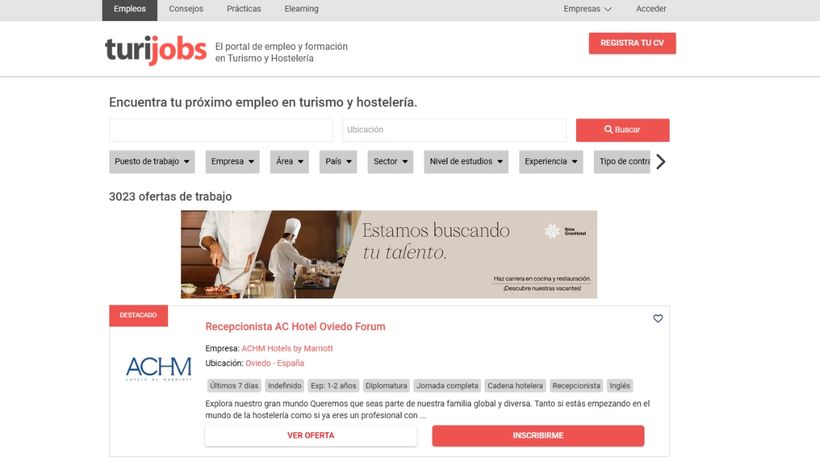The image size is (820, 461).
Task: Open the Puesto de trabajo dropdown
Action: [x=152, y=162]
